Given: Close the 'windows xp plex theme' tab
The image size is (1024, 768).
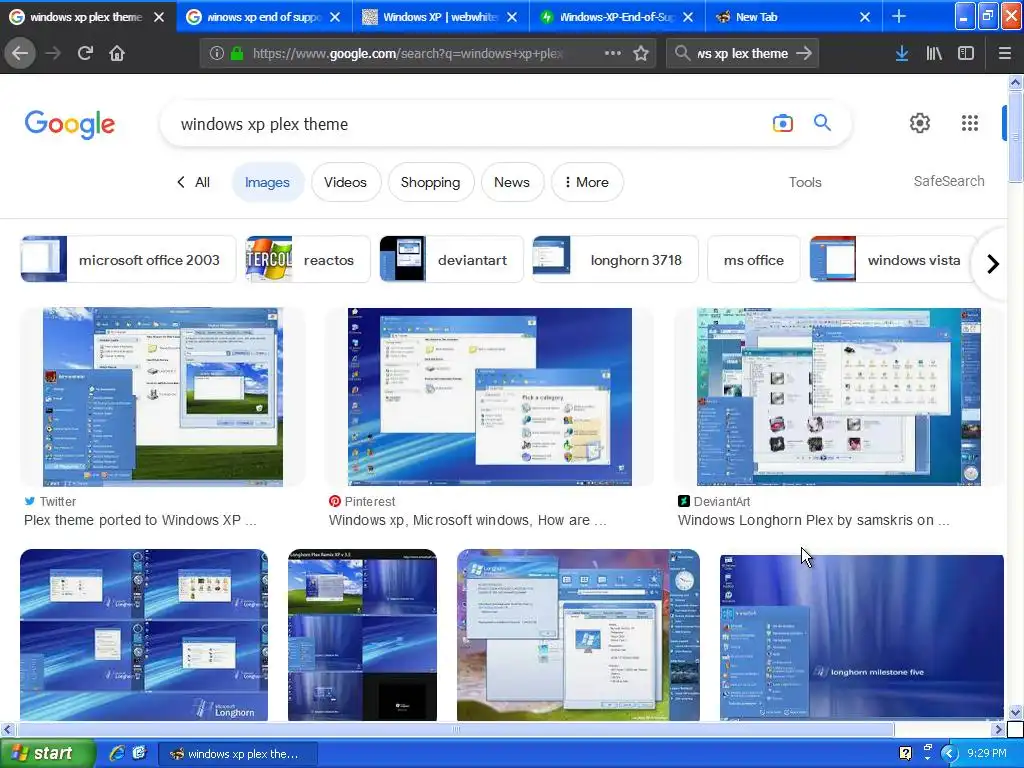Looking at the screenshot, I should click(159, 17).
